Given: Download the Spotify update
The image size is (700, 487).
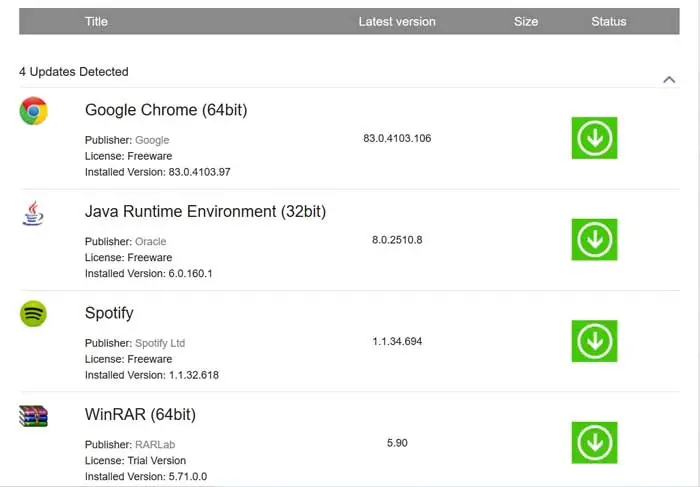Looking at the screenshot, I should 594,341.
